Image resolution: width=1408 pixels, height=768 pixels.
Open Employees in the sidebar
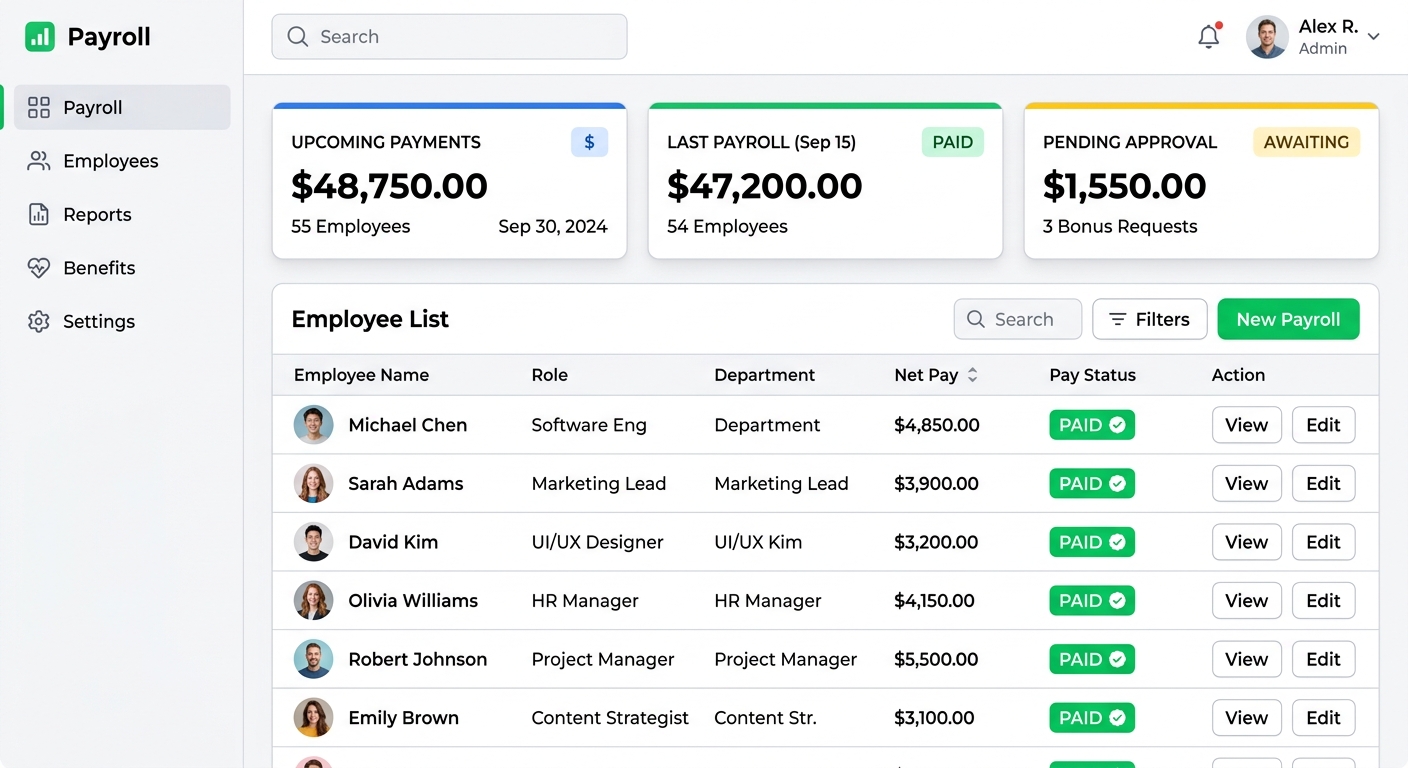pyautogui.click(x=122, y=161)
